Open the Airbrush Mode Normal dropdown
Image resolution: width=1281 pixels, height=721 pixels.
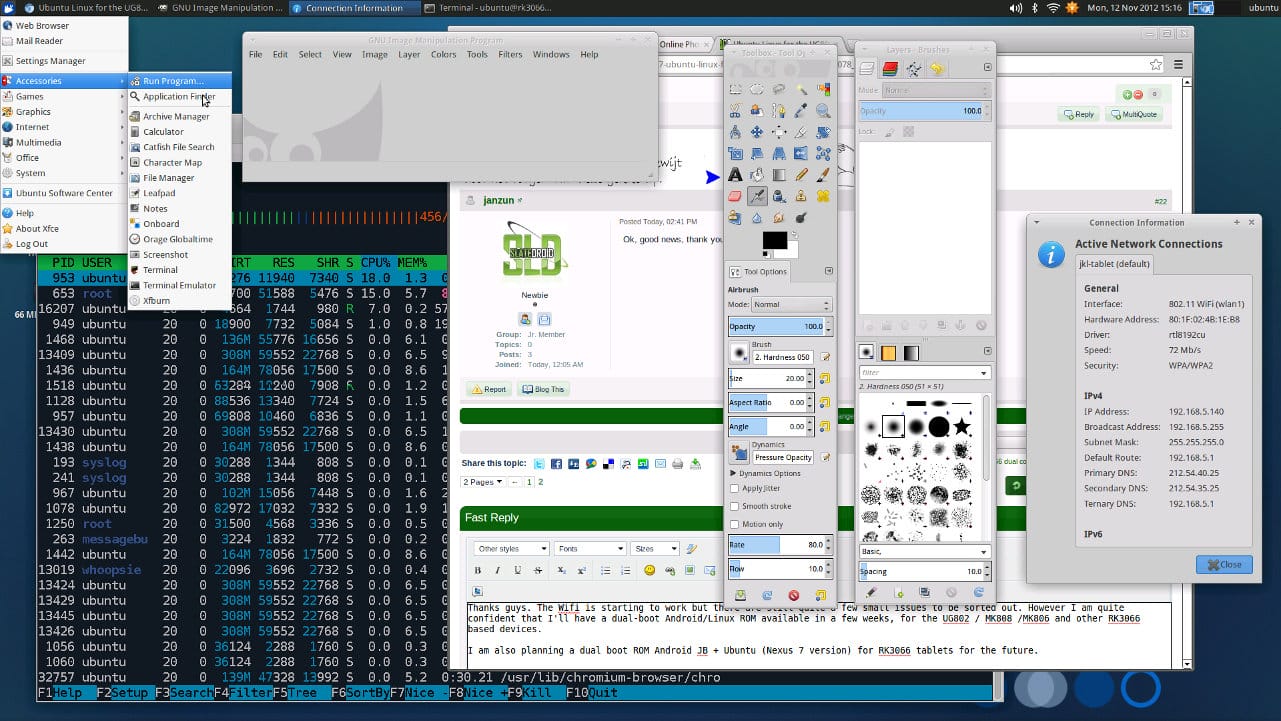click(792, 304)
